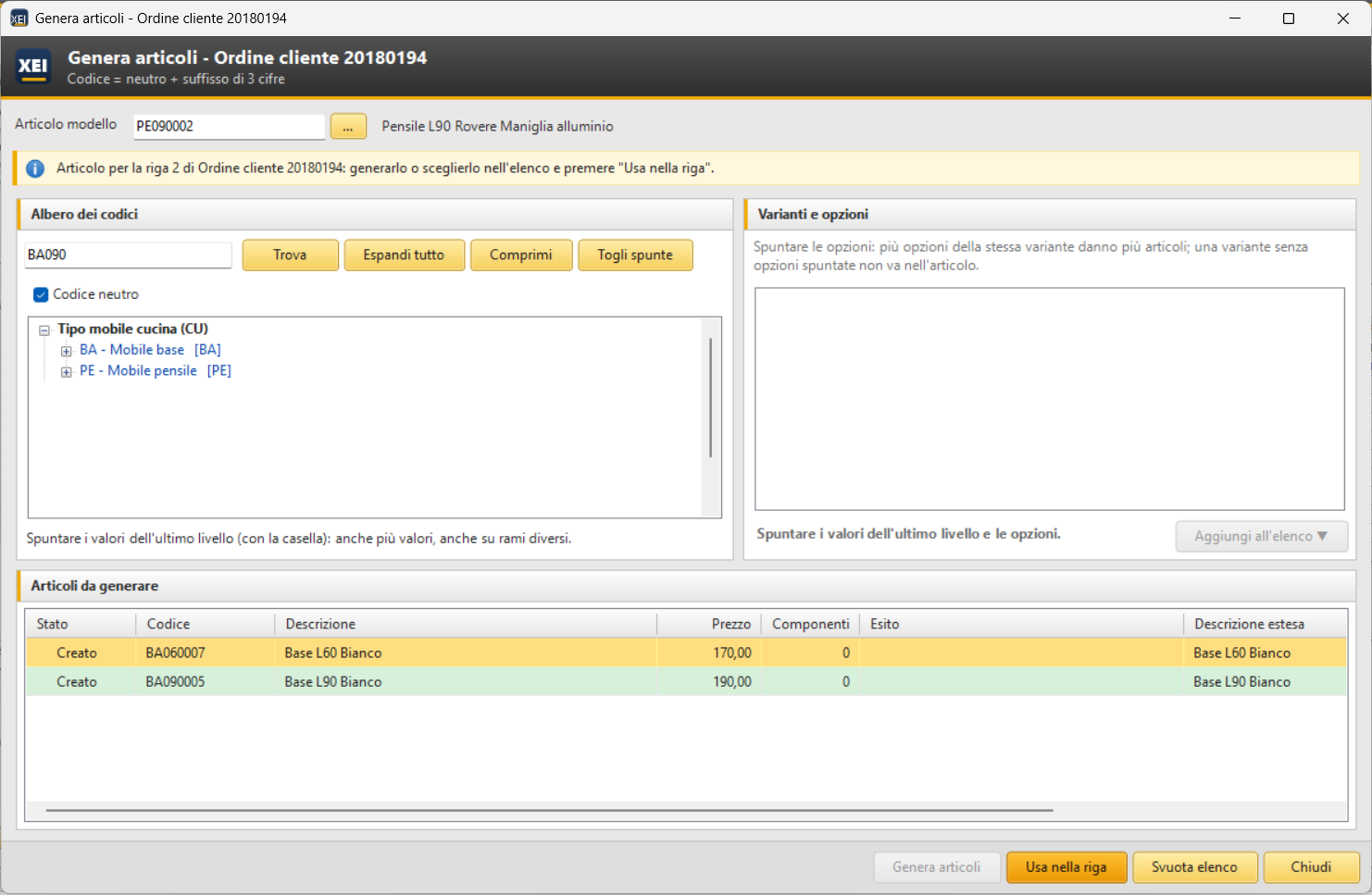Click the Svuota elenco button
Viewport: 1372px width, 895px height.
1194,867
